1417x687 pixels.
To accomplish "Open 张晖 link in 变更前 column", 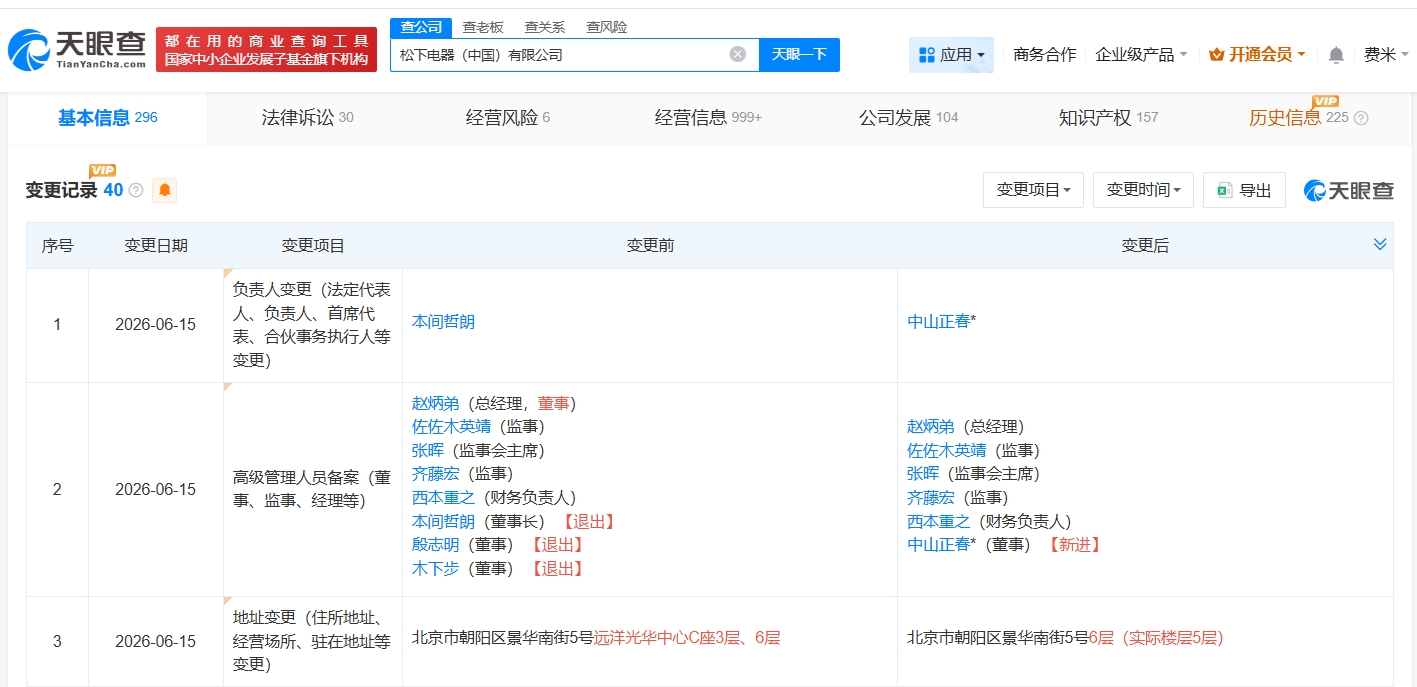I will tap(428, 450).
